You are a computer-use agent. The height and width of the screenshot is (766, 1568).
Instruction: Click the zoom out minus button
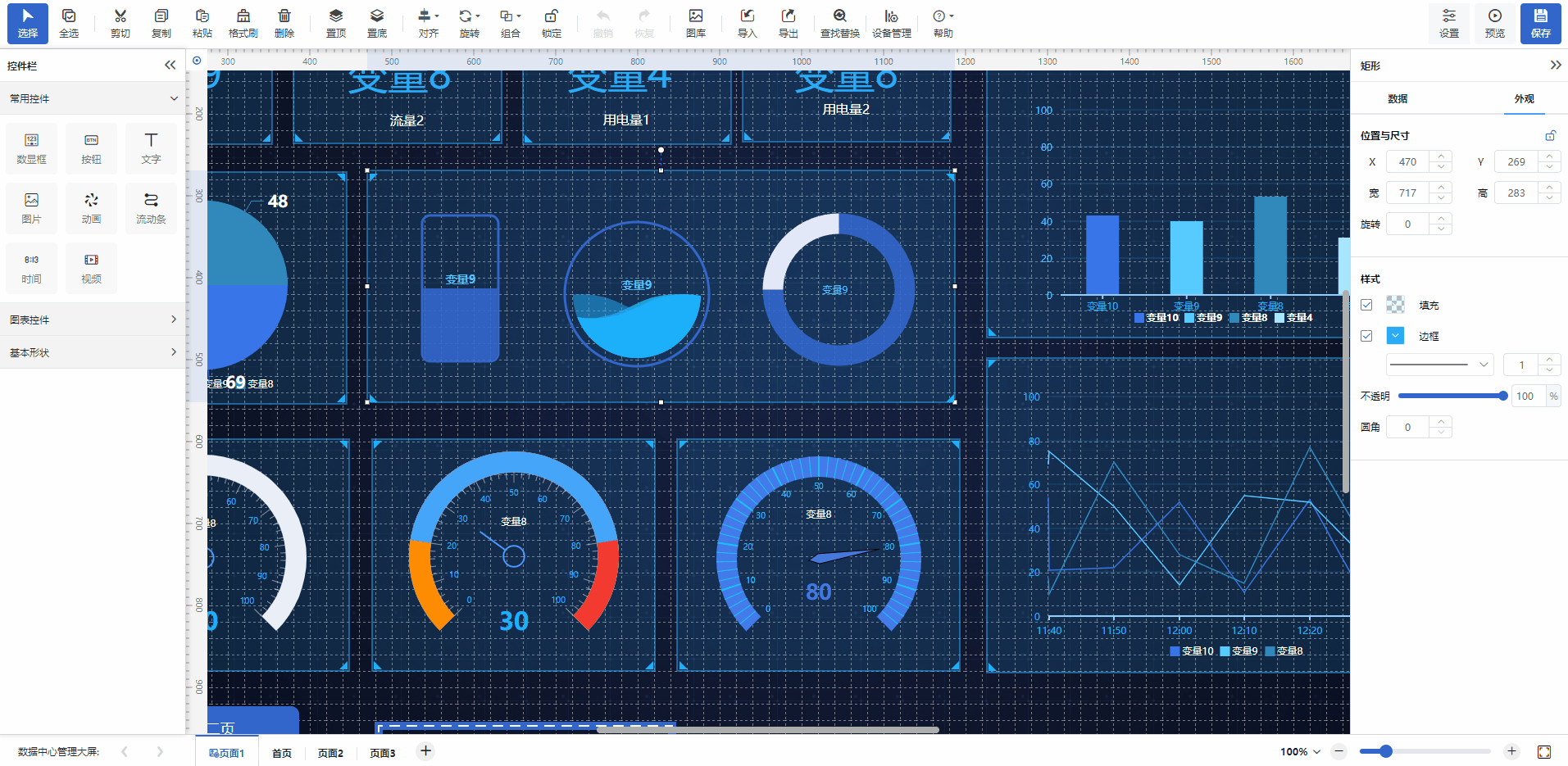click(1339, 751)
